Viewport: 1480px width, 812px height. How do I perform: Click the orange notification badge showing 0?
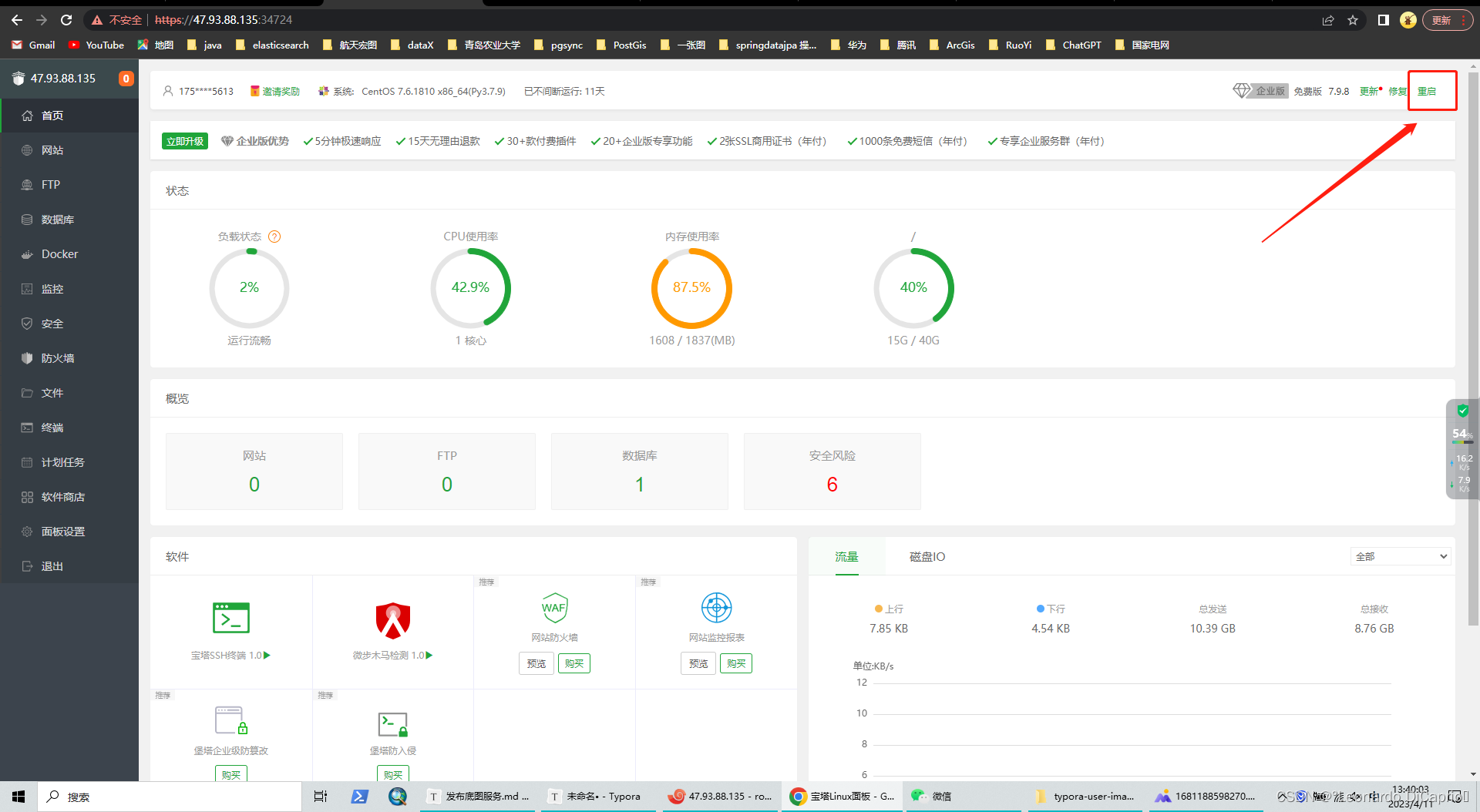tap(126, 79)
